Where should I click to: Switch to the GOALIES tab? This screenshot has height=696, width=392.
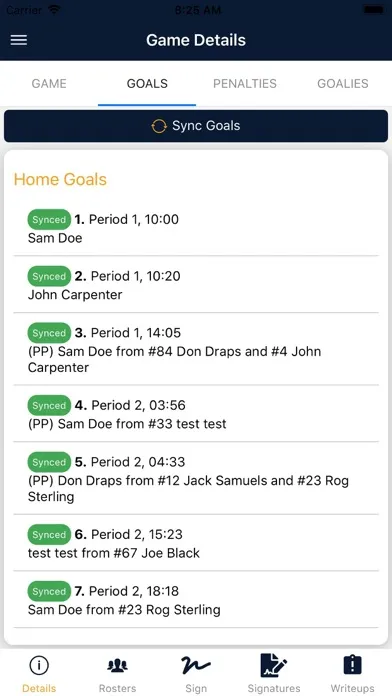point(343,83)
